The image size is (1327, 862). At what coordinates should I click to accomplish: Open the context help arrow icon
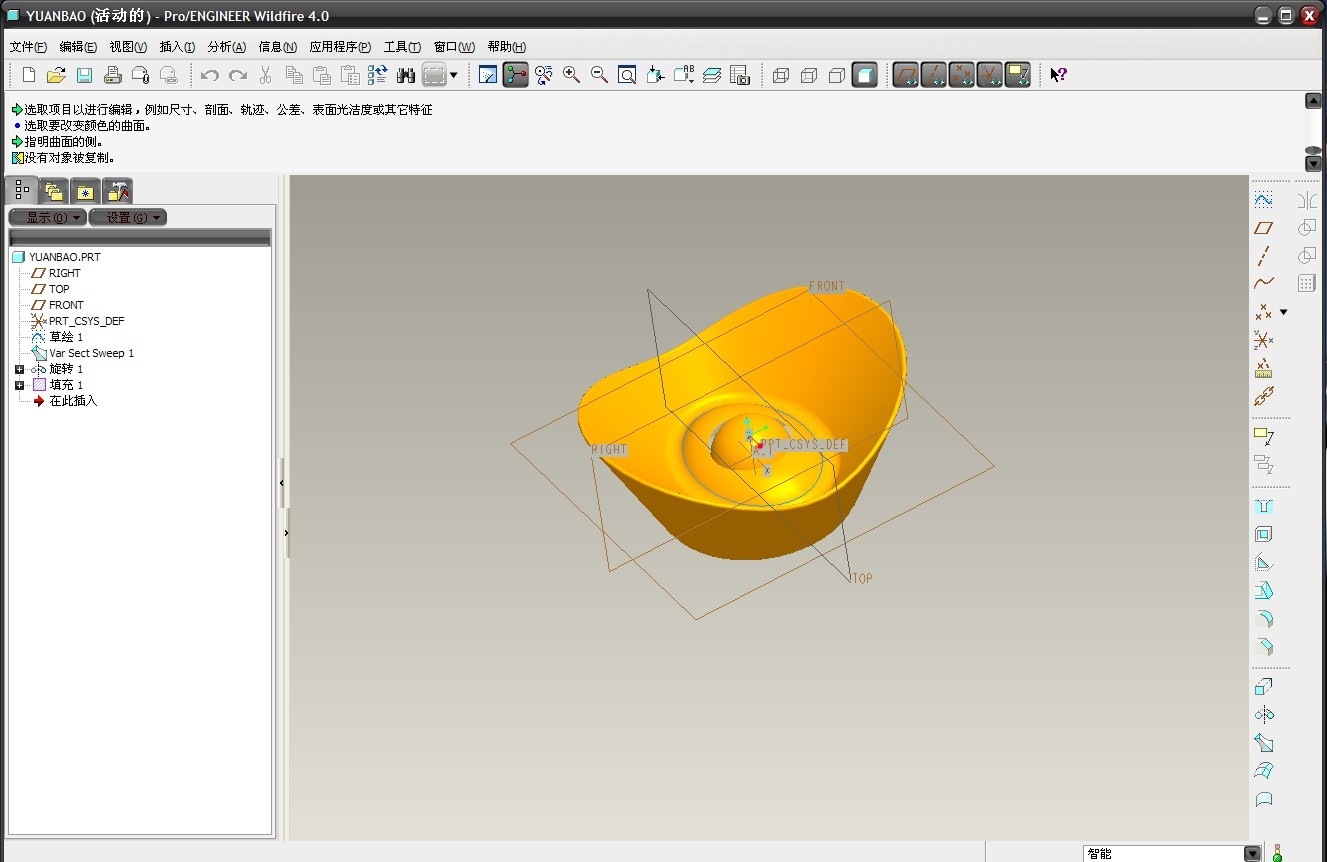1058,75
